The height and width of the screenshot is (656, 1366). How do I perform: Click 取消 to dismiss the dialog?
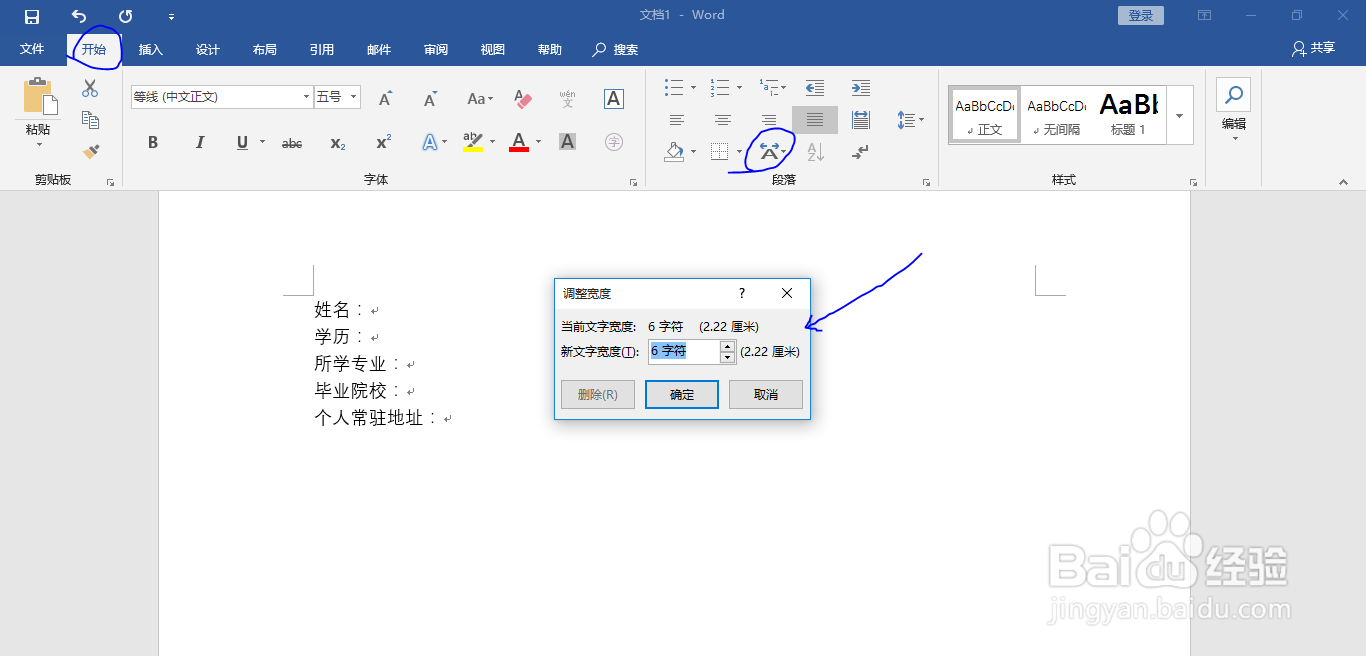click(x=765, y=394)
